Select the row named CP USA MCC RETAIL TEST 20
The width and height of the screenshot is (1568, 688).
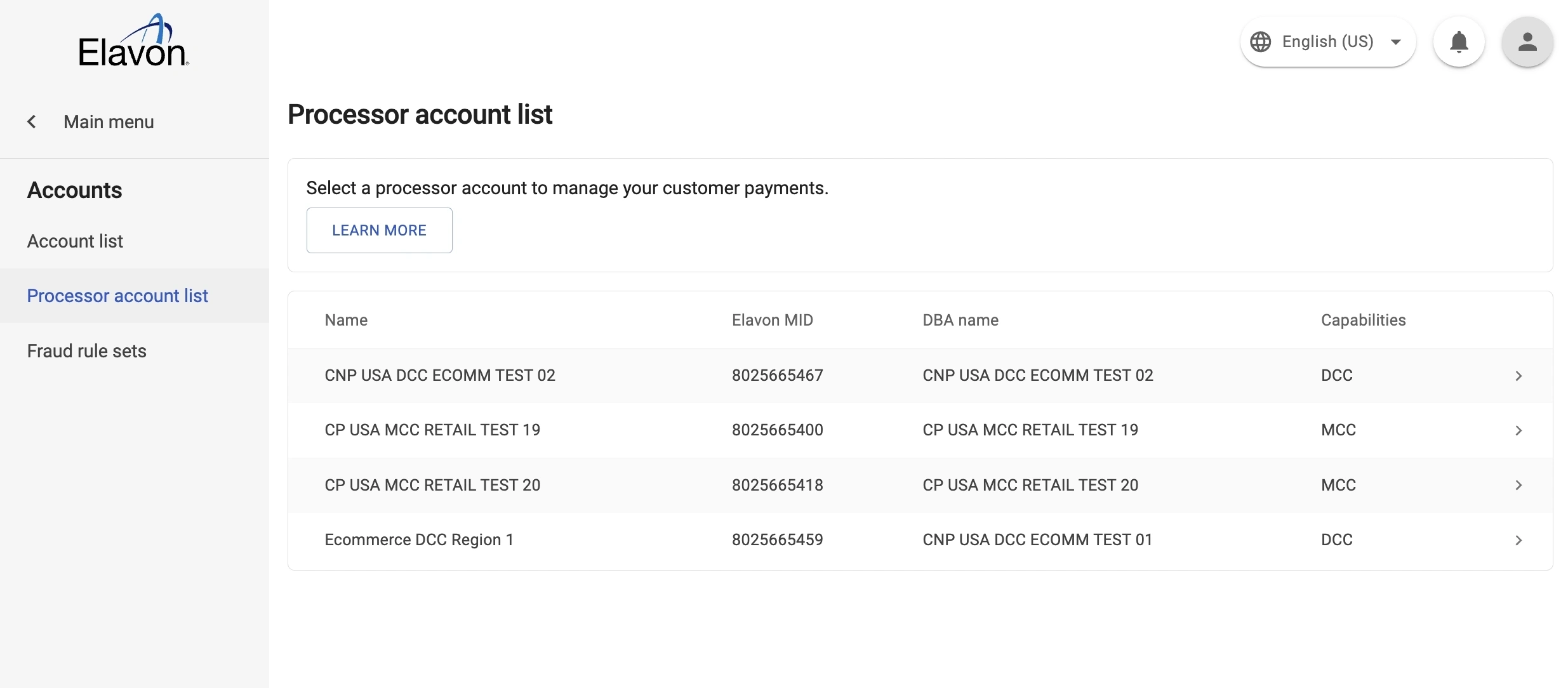[x=432, y=486]
